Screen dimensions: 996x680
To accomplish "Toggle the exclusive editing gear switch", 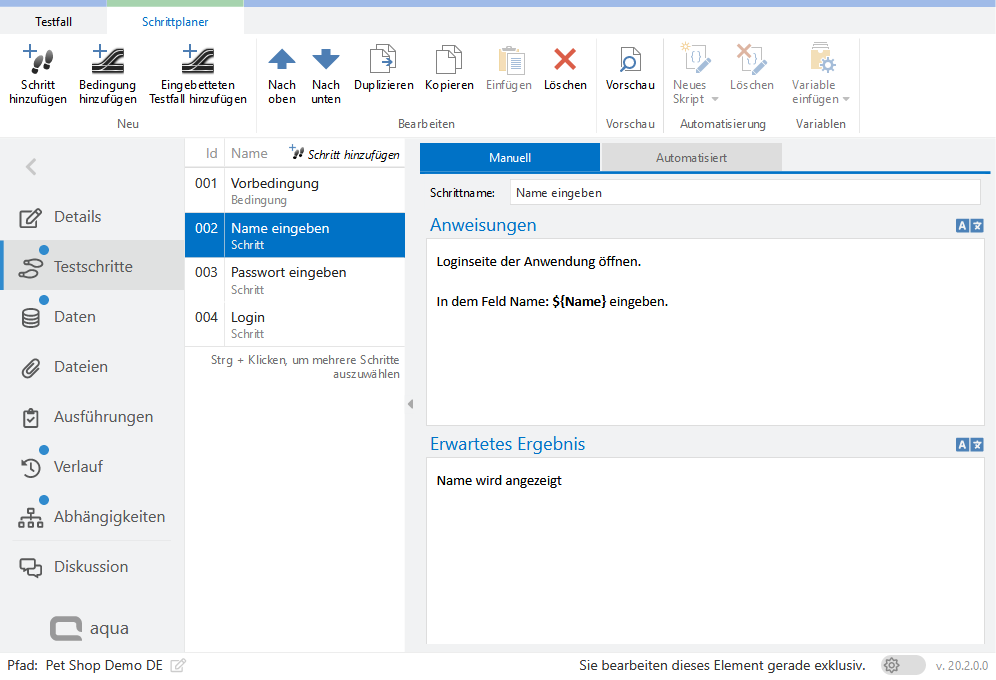I will 902,665.
